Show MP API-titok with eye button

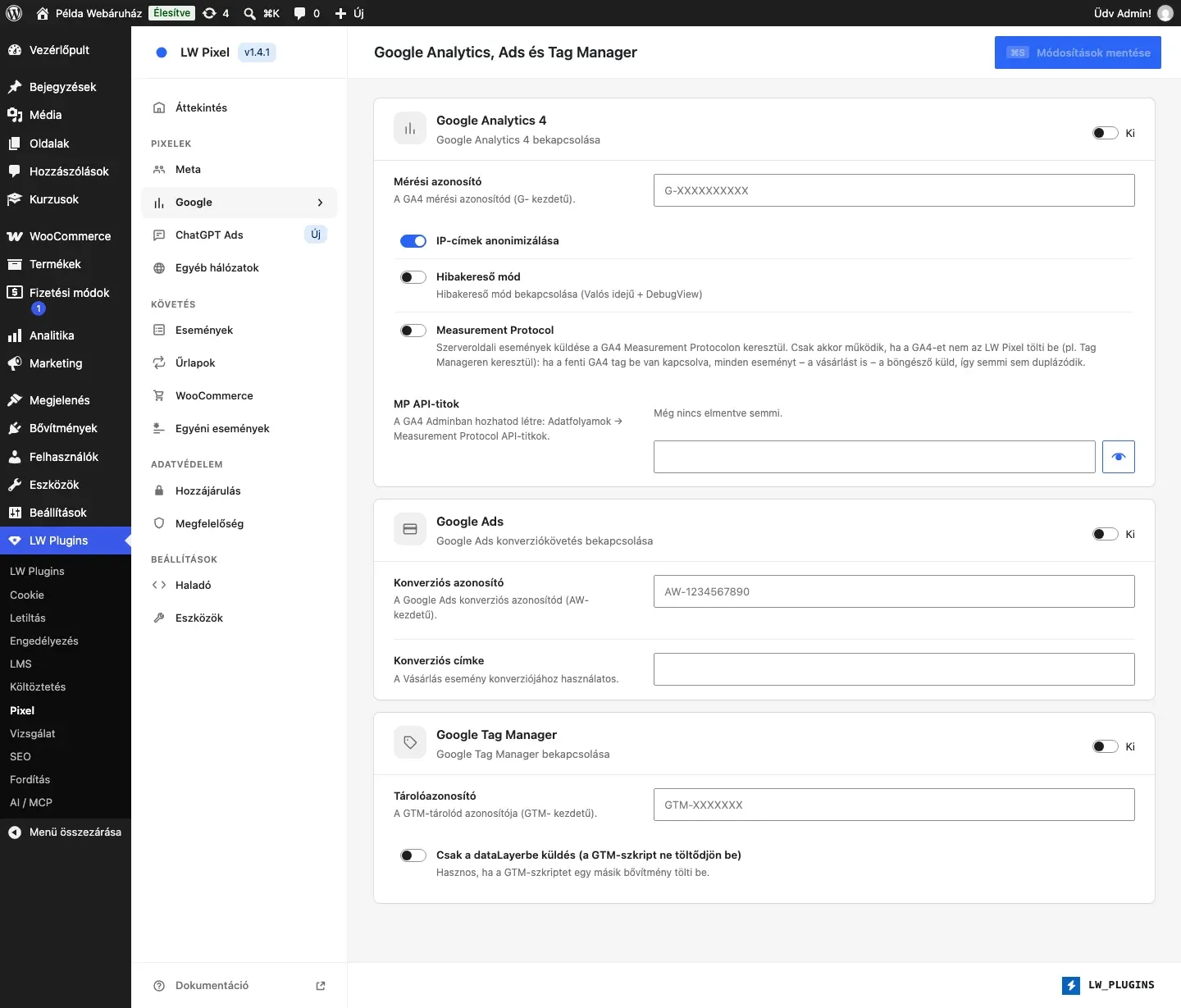pyautogui.click(x=1119, y=457)
